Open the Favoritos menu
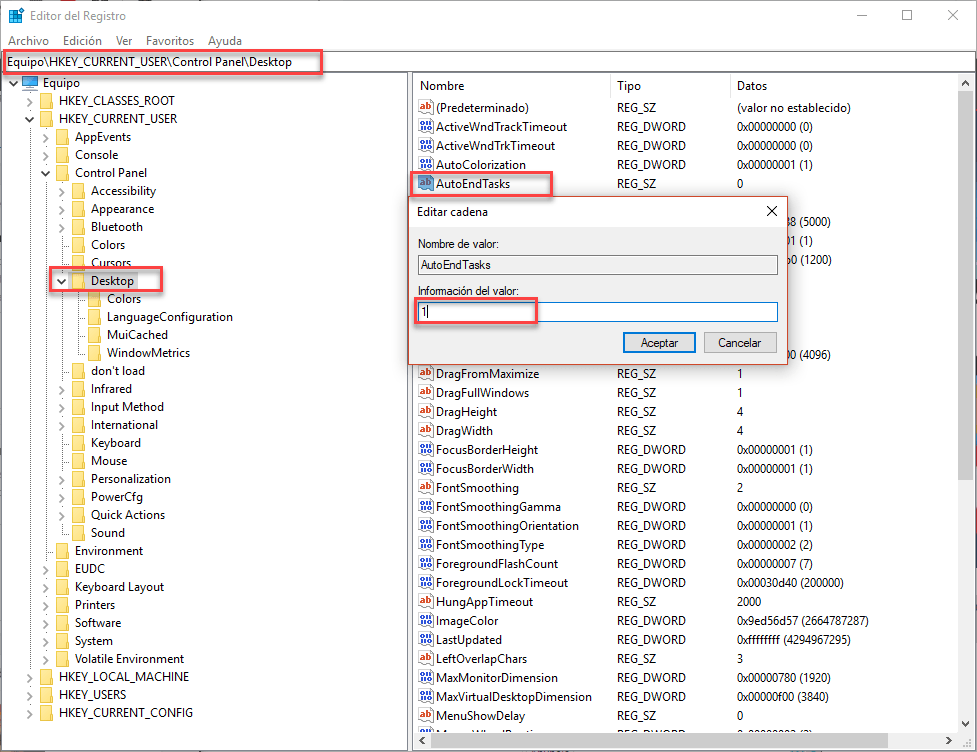This screenshot has width=977, height=752. (x=169, y=41)
